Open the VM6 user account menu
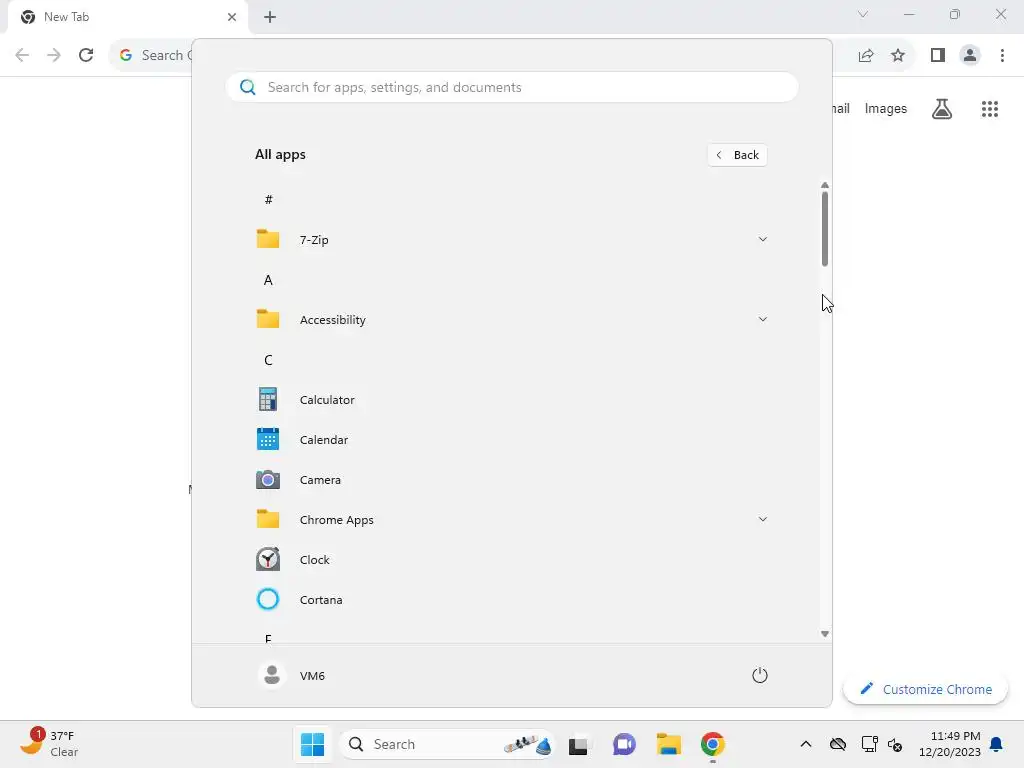Image resolution: width=1024 pixels, height=768 pixels. click(x=292, y=675)
